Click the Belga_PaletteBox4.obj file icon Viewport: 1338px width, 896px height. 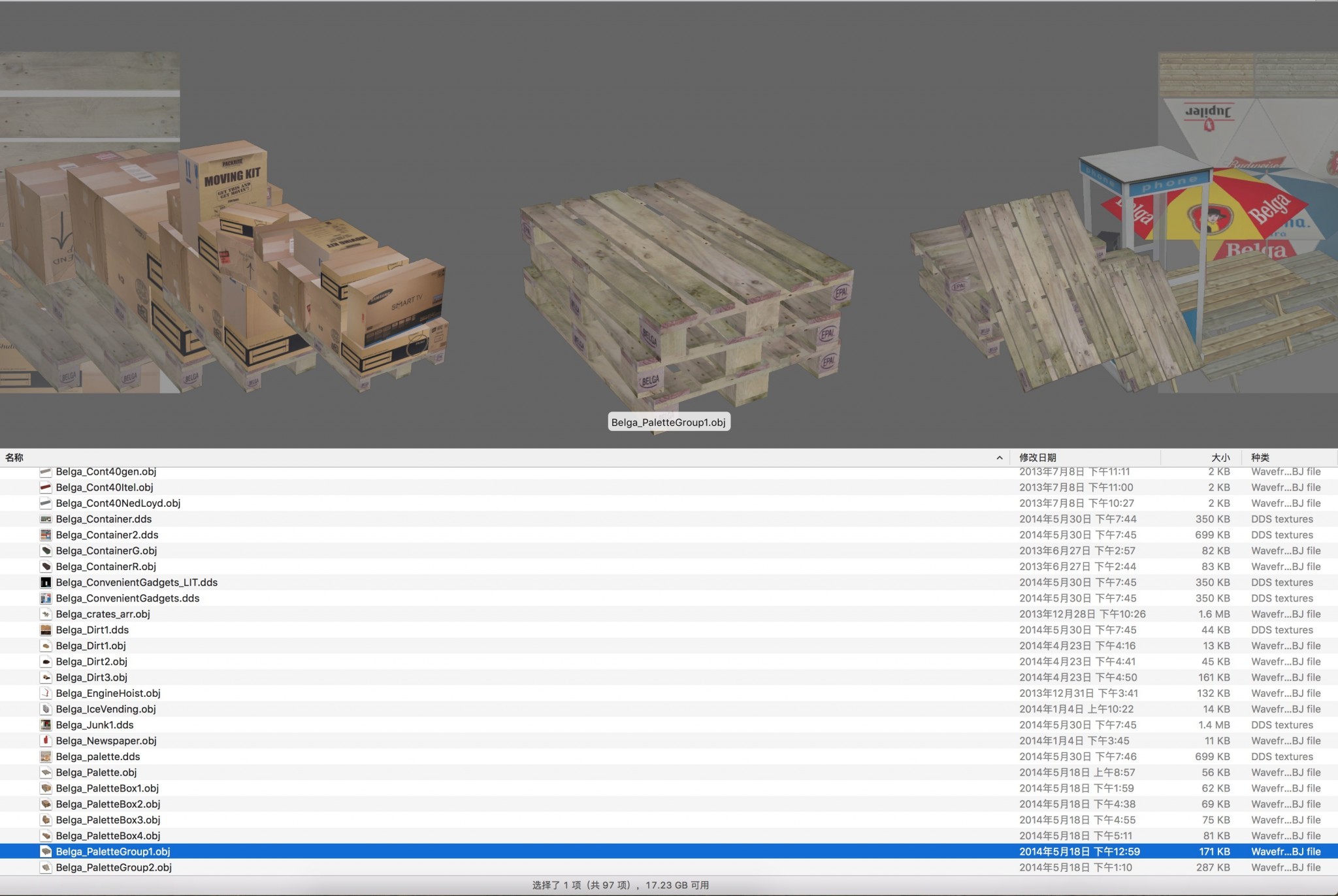pyautogui.click(x=46, y=836)
